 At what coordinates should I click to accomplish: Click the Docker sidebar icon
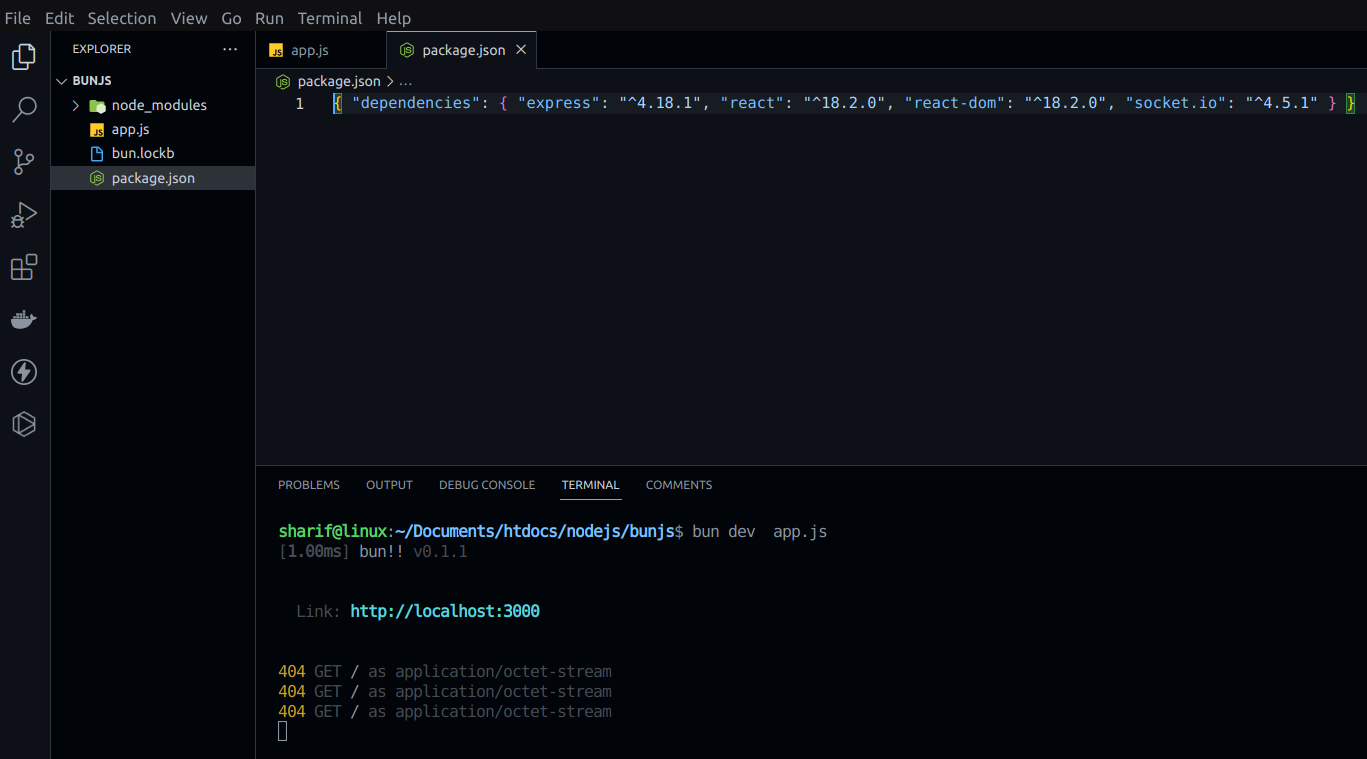[x=23, y=319]
